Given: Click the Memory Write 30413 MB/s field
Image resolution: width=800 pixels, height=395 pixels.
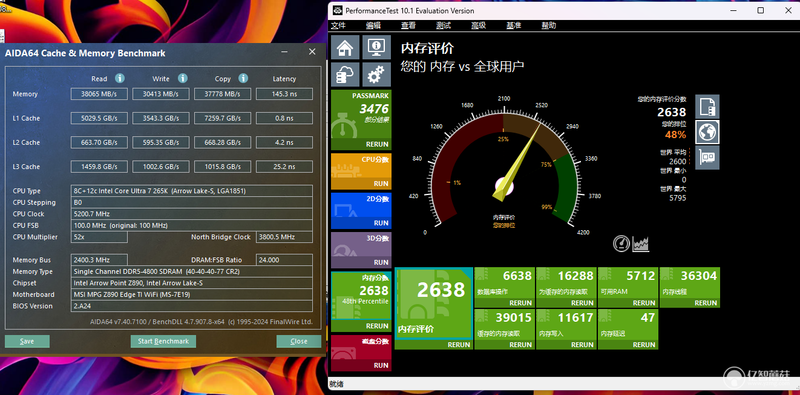Looking at the screenshot, I should coord(161,94).
